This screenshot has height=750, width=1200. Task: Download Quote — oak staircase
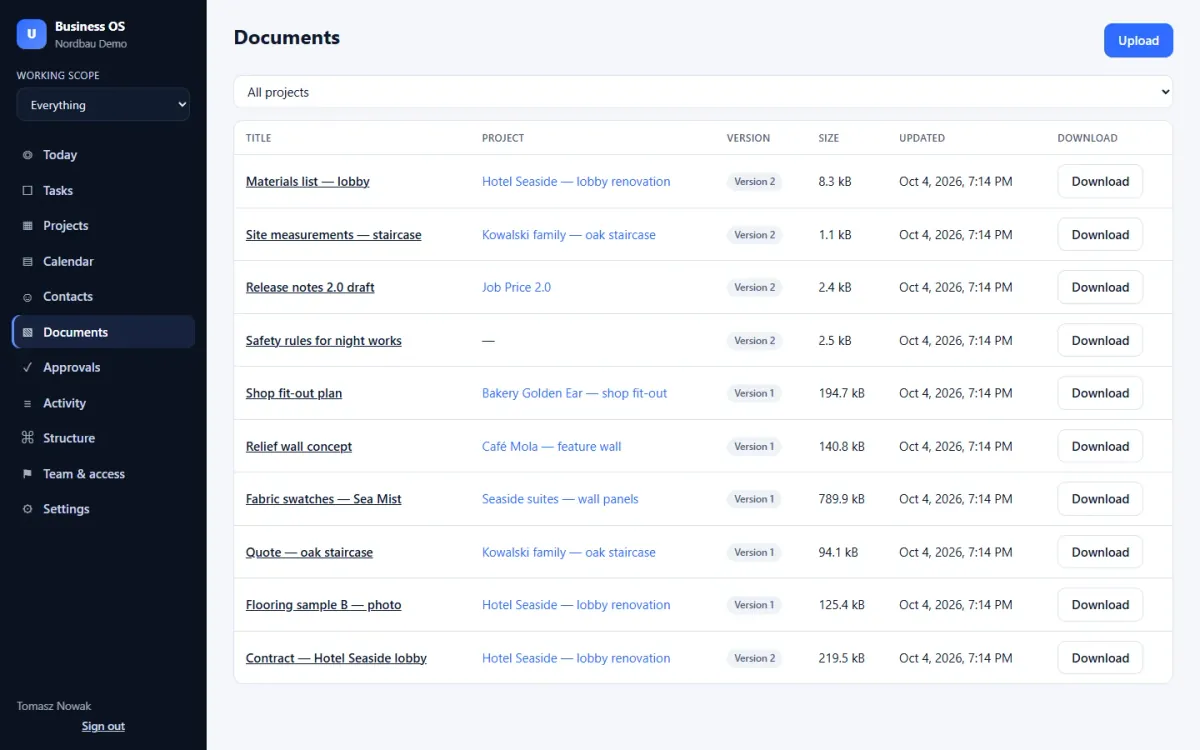tap(1100, 552)
